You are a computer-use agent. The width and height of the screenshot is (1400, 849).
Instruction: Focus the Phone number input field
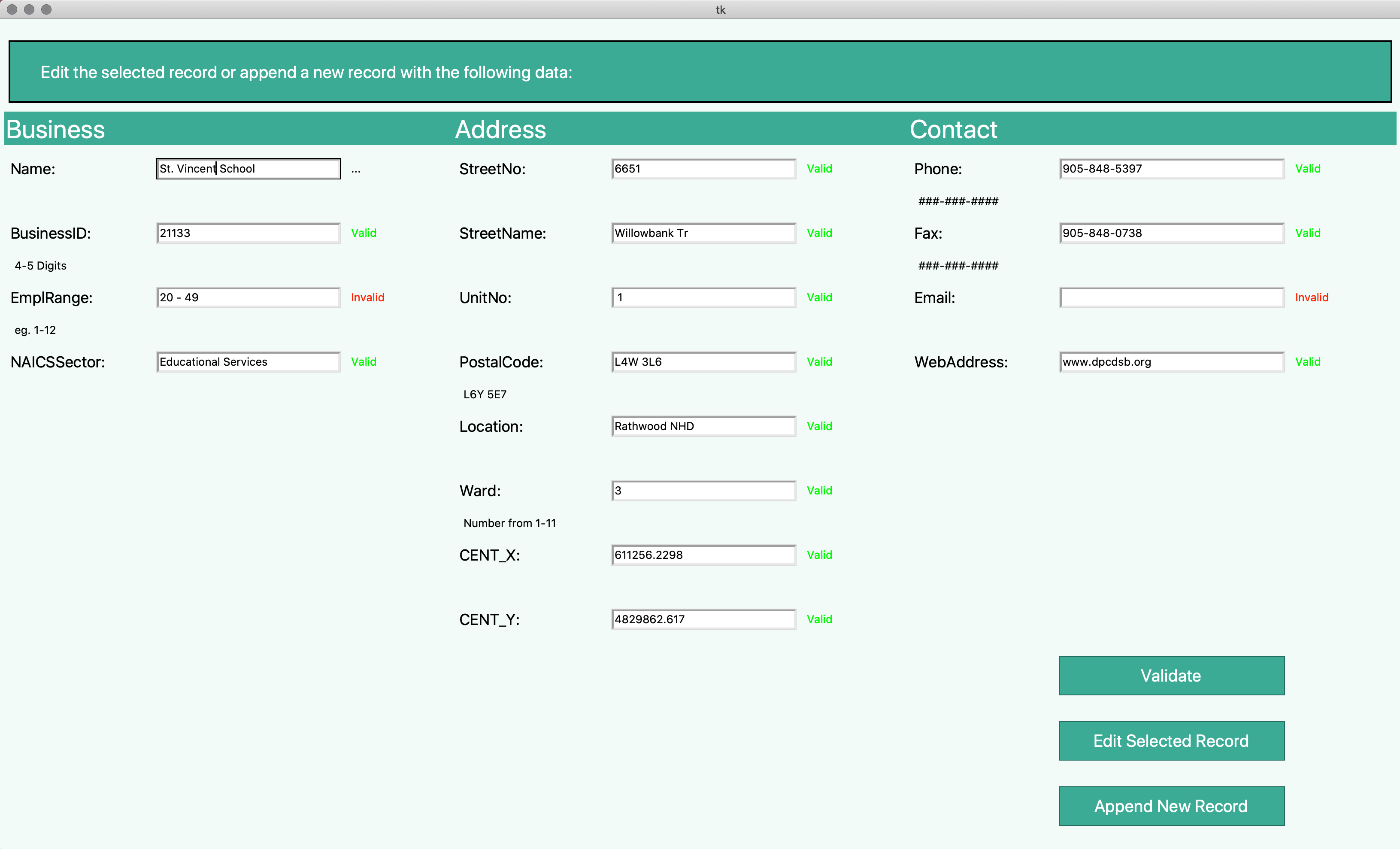coord(1171,169)
